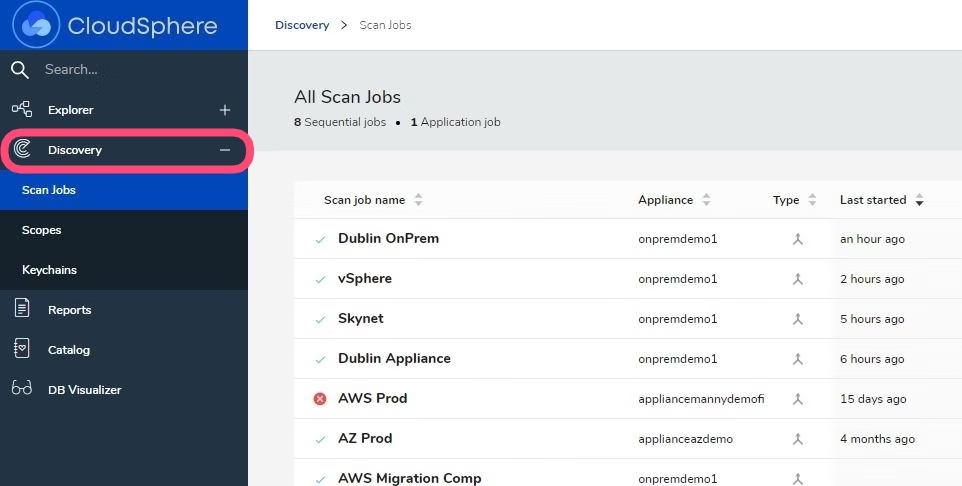Open Keychains in the sidebar
Viewport: 962px width, 486px height.
click(124, 270)
